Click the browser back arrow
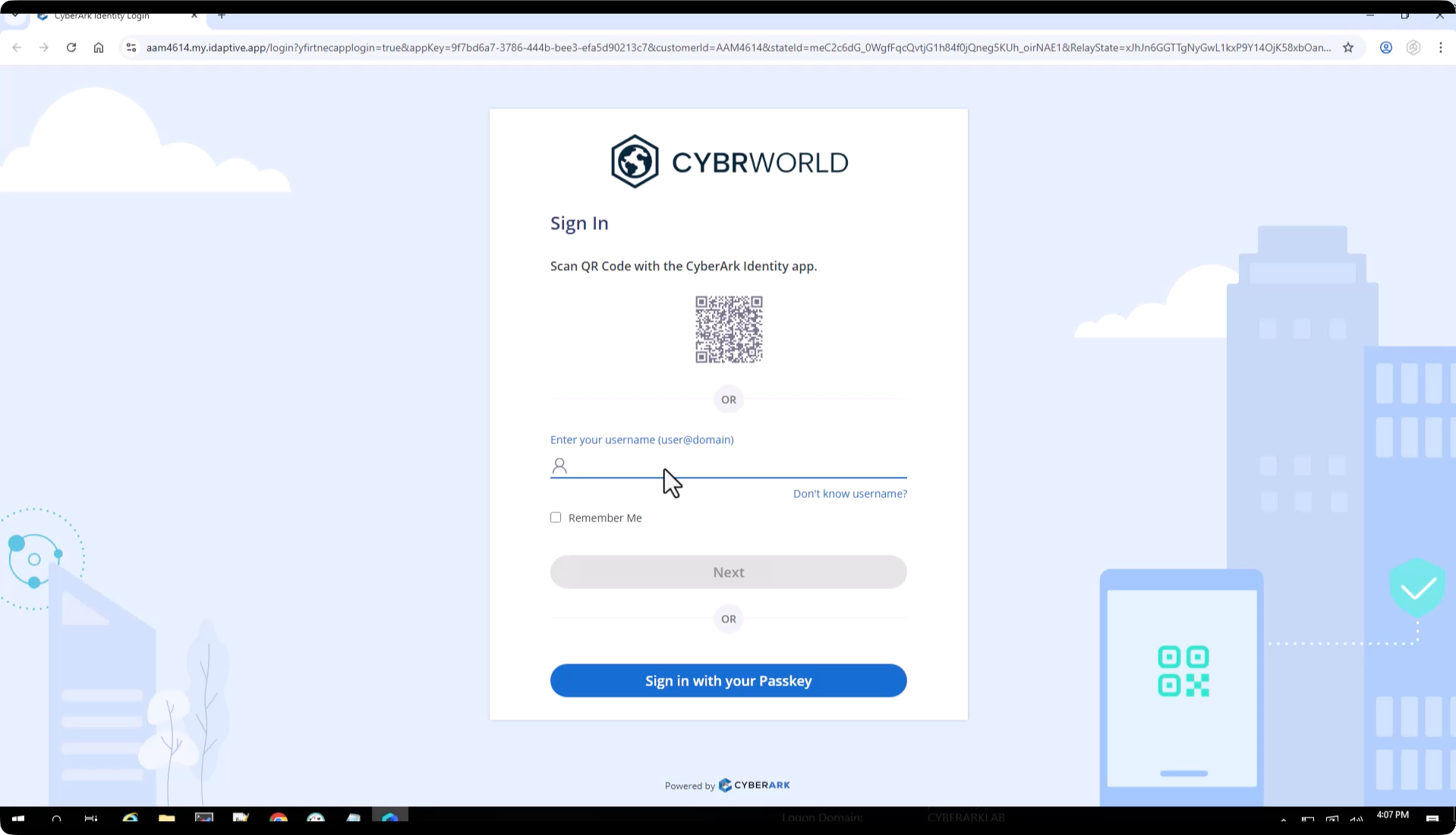 [17, 47]
